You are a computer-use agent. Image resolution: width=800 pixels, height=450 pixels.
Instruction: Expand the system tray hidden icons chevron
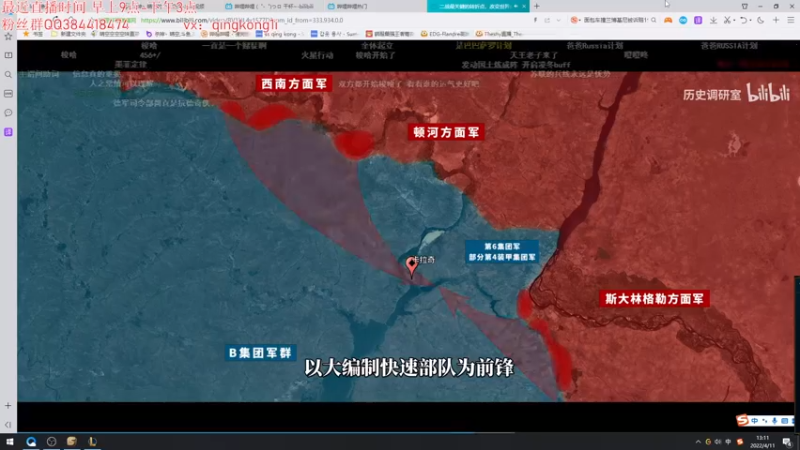[x=697, y=442]
